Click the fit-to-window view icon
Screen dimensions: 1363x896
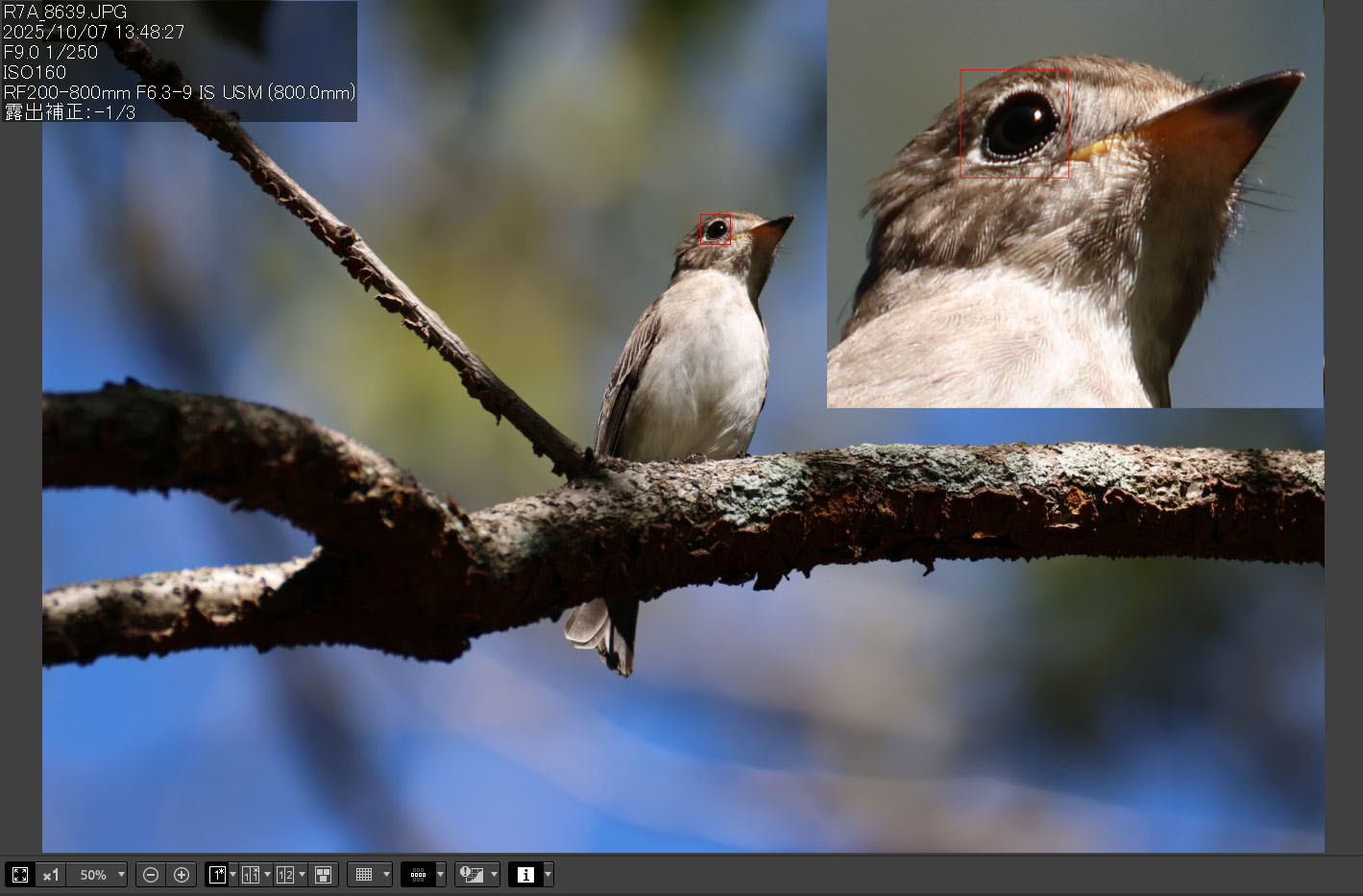[x=19, y=875]
